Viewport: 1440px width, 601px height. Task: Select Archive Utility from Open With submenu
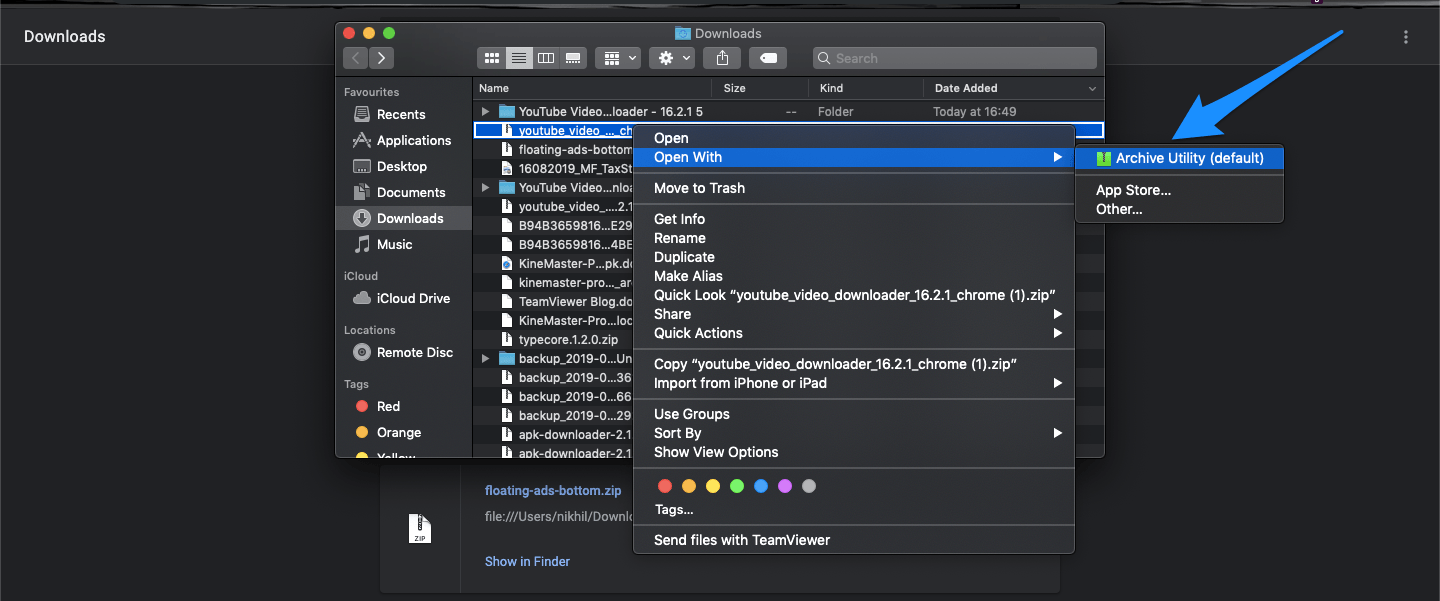1180,158
